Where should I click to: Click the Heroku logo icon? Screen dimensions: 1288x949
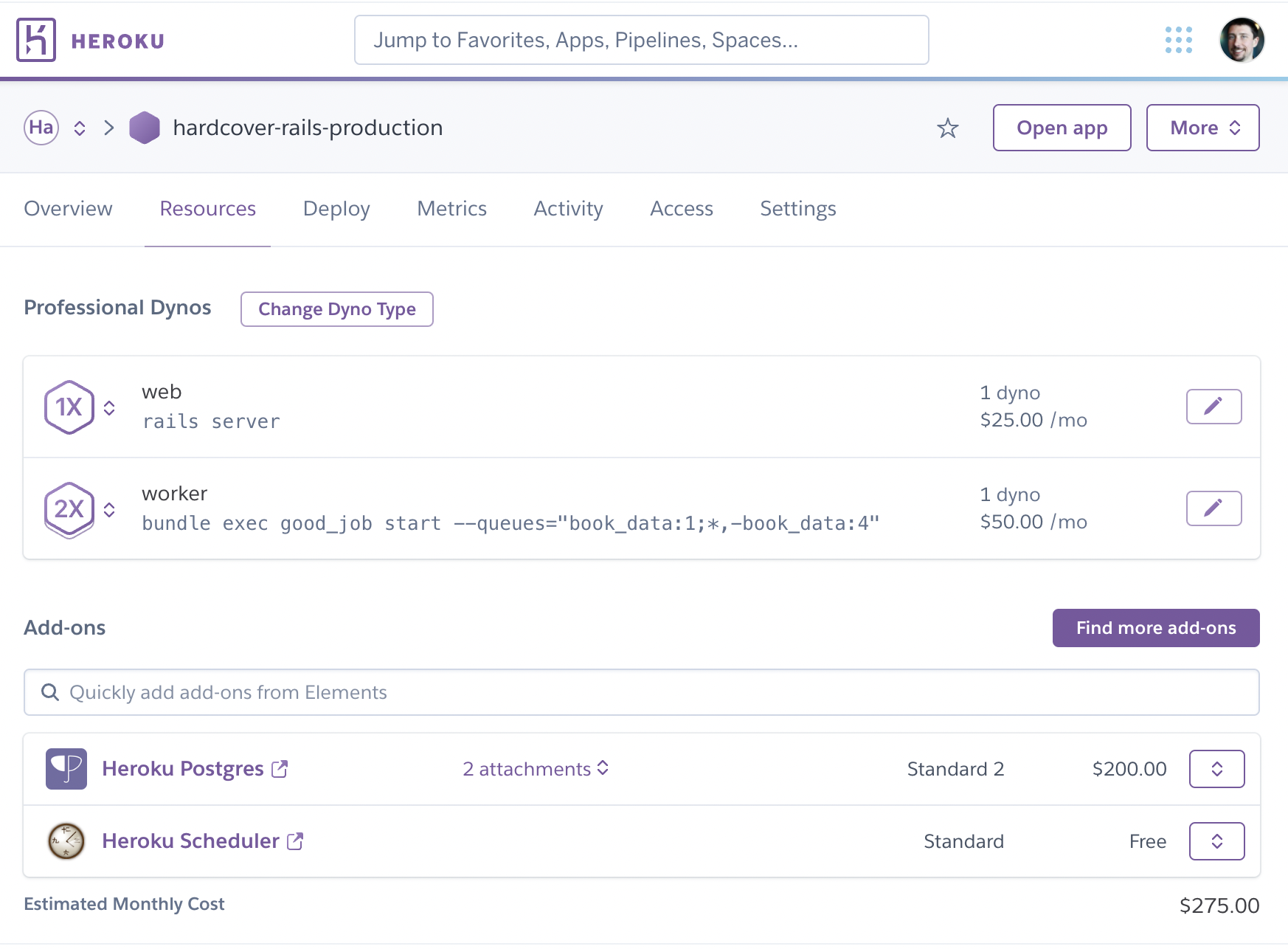[x=36, y=40]
